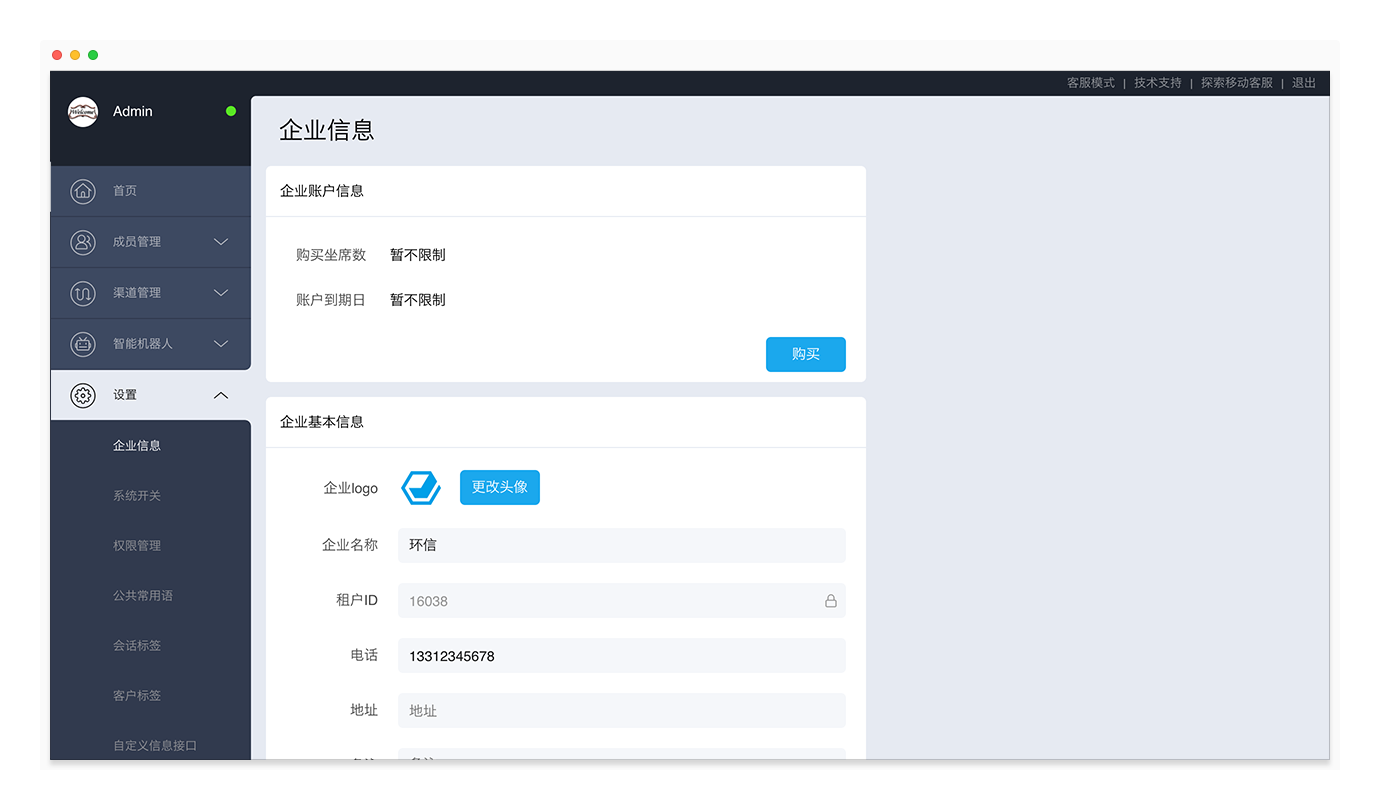1380x810 pixels.
Task: Select 系统开关 in settings submenu
Action: (137, 496)
